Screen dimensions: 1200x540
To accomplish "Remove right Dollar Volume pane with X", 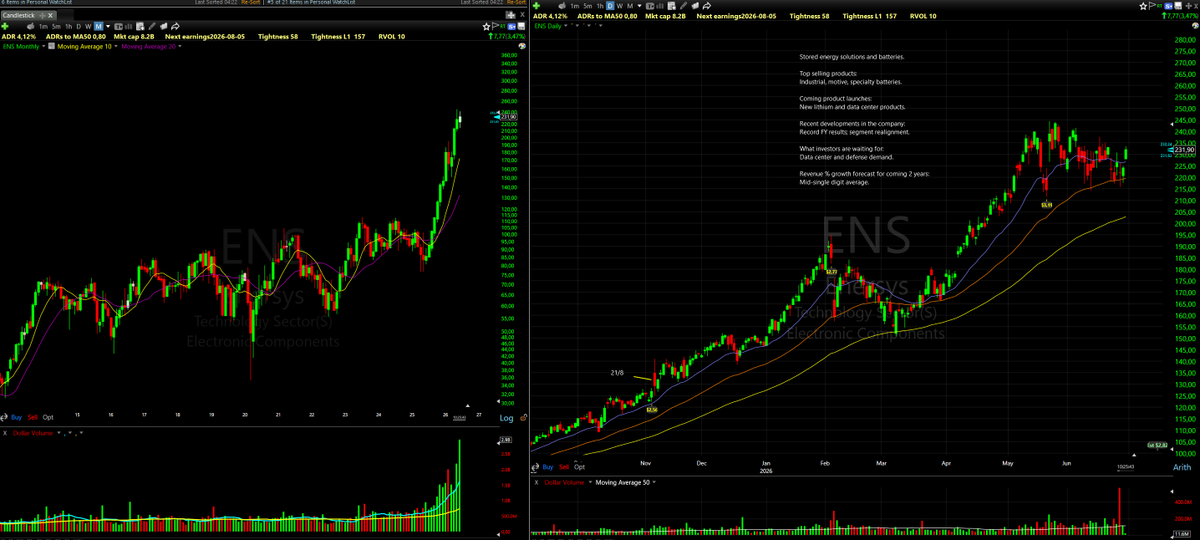I will 536,482.
